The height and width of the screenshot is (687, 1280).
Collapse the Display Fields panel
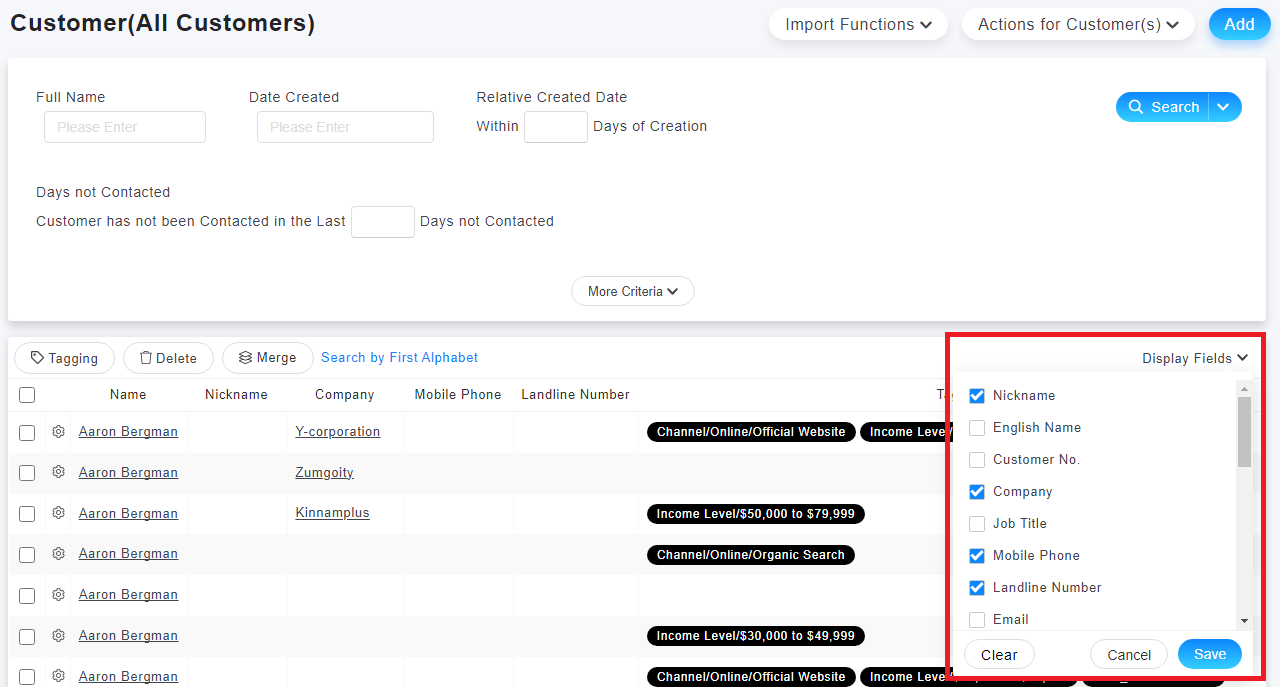[1195, 358]
